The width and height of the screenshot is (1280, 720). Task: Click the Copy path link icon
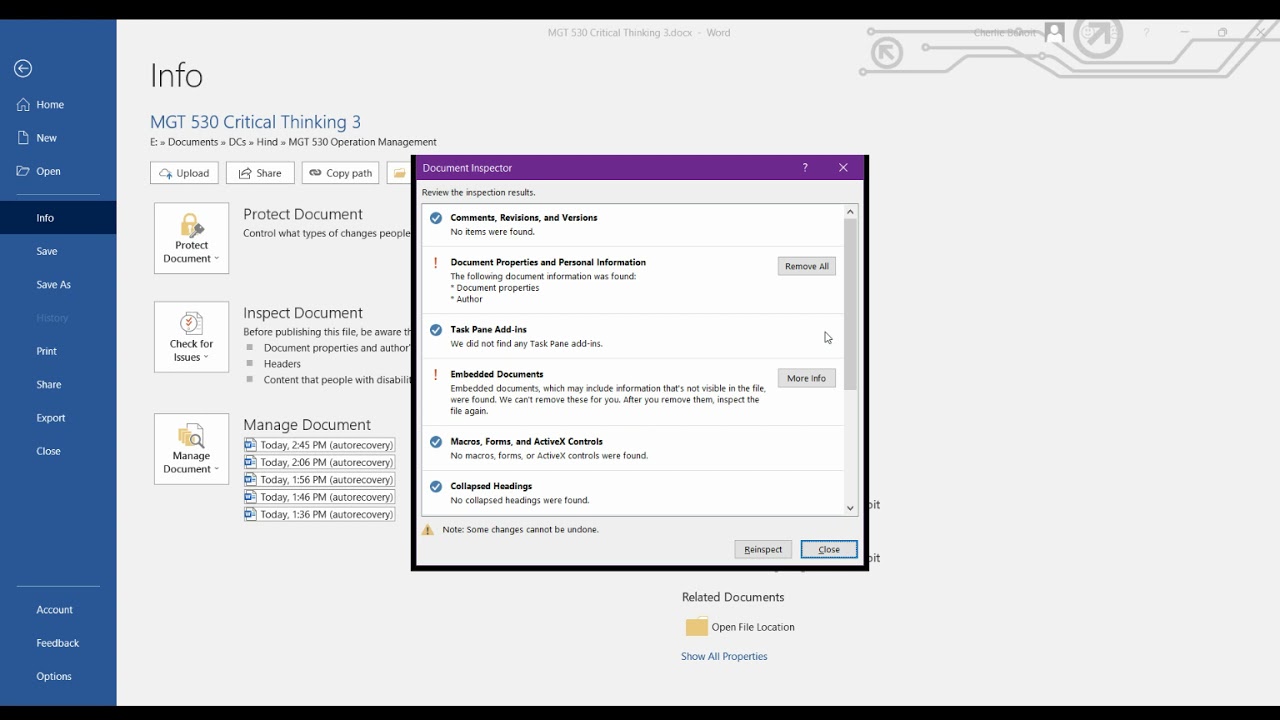pyautogui.click(x=315, y=173)
